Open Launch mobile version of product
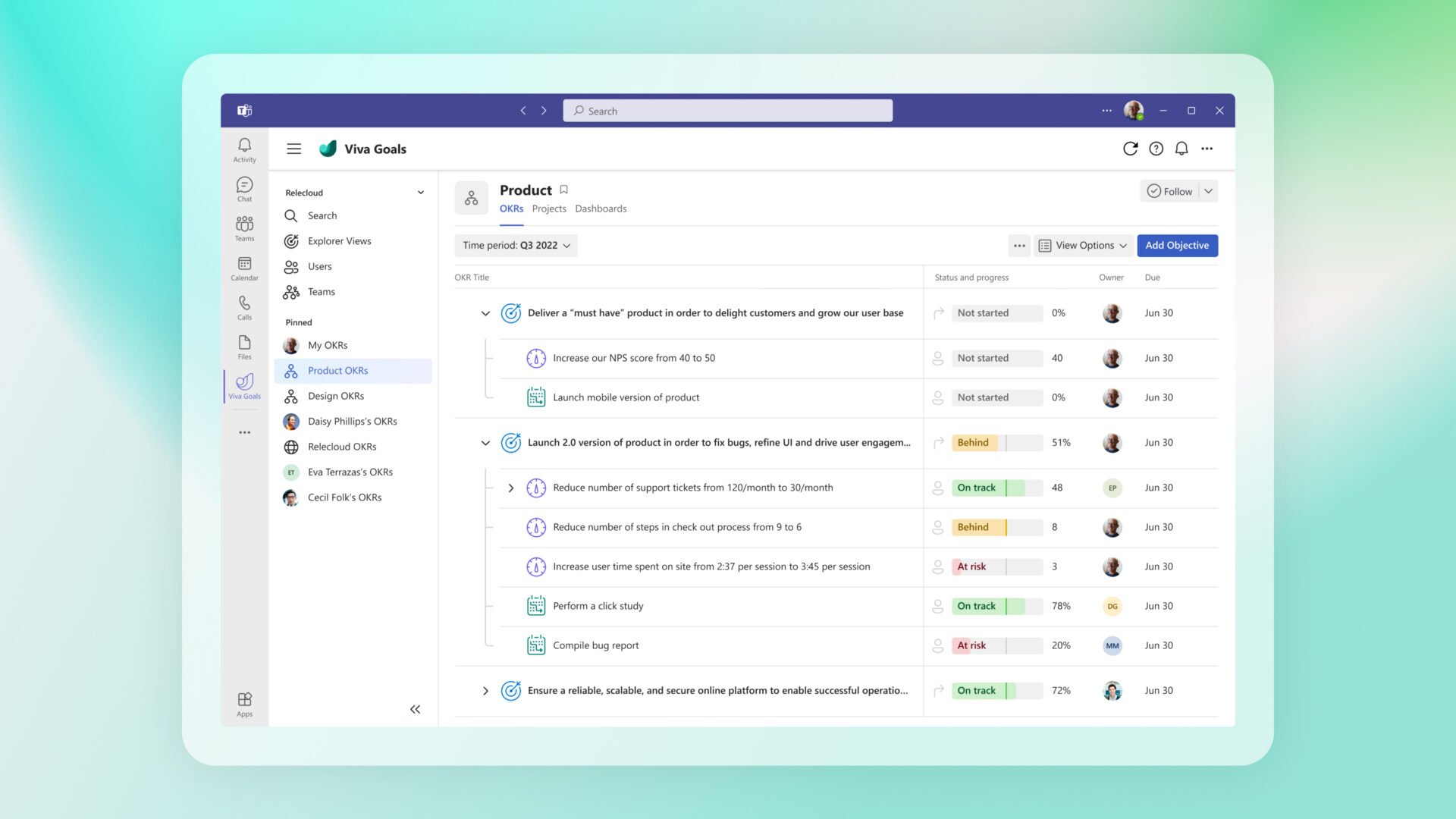The height and width of the screenshot is (819, 1456). click(x=626, y=397)
